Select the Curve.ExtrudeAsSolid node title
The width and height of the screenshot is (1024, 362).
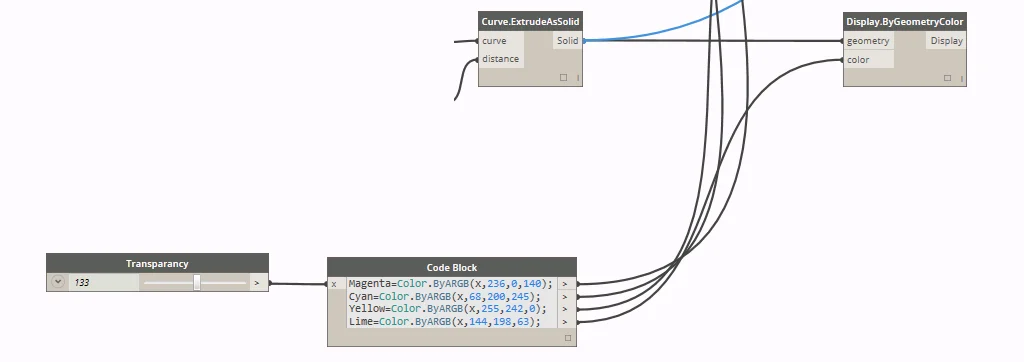tap(530, 22)
